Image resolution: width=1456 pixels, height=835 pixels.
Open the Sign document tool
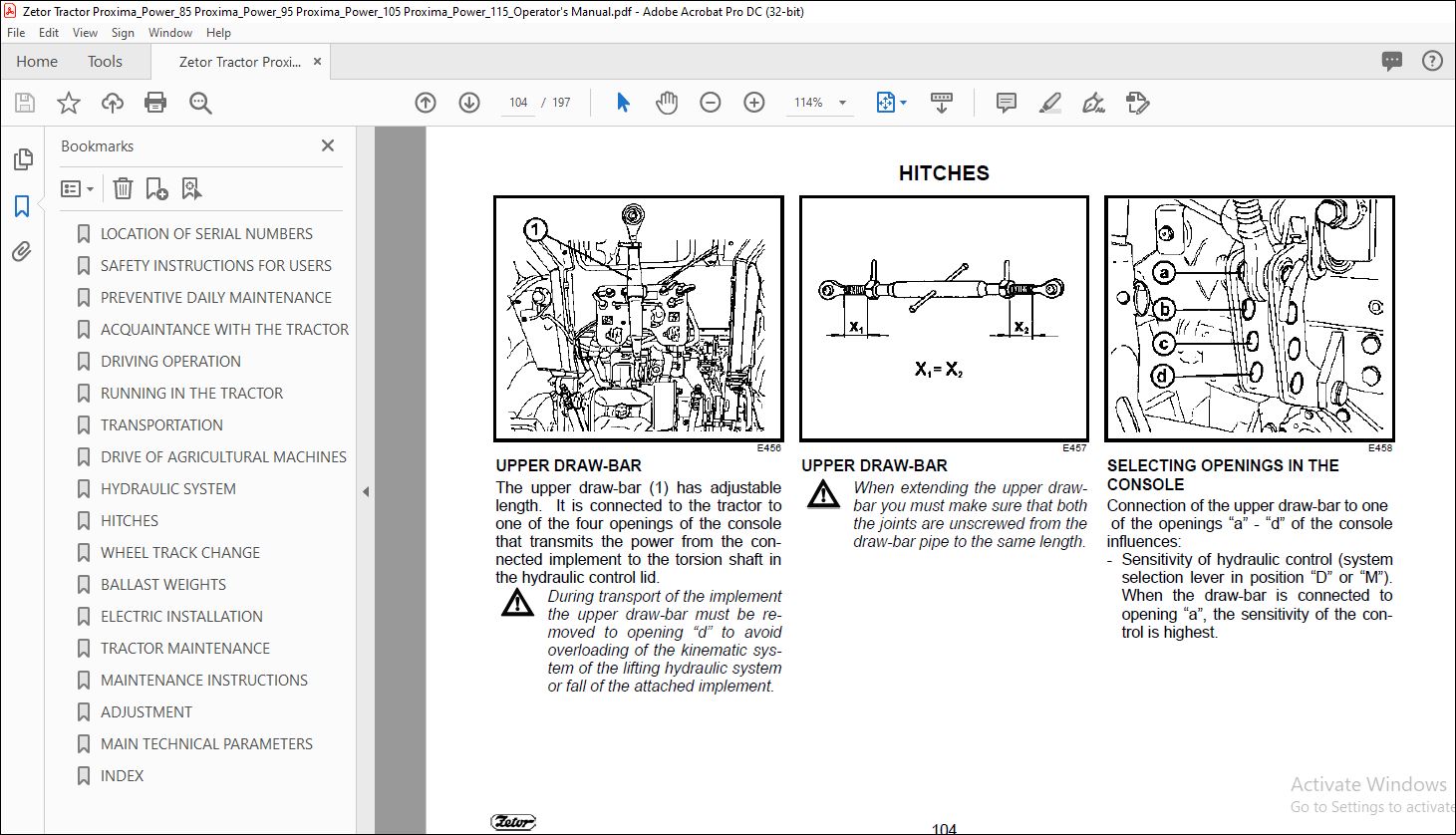1094,103
